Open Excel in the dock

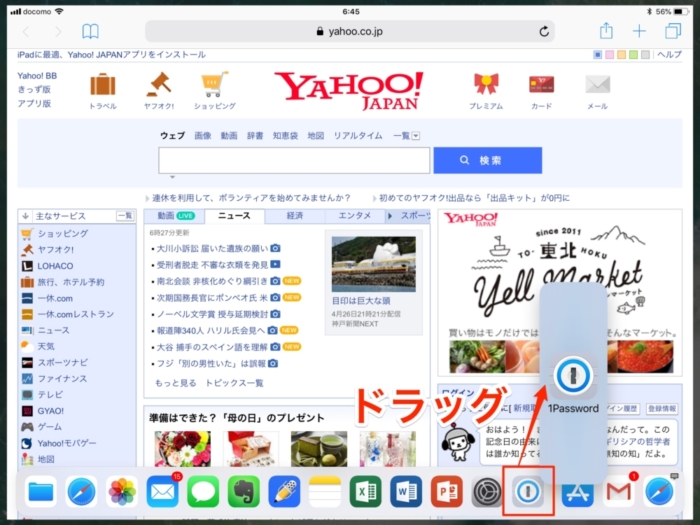click(x=365, y=492)
